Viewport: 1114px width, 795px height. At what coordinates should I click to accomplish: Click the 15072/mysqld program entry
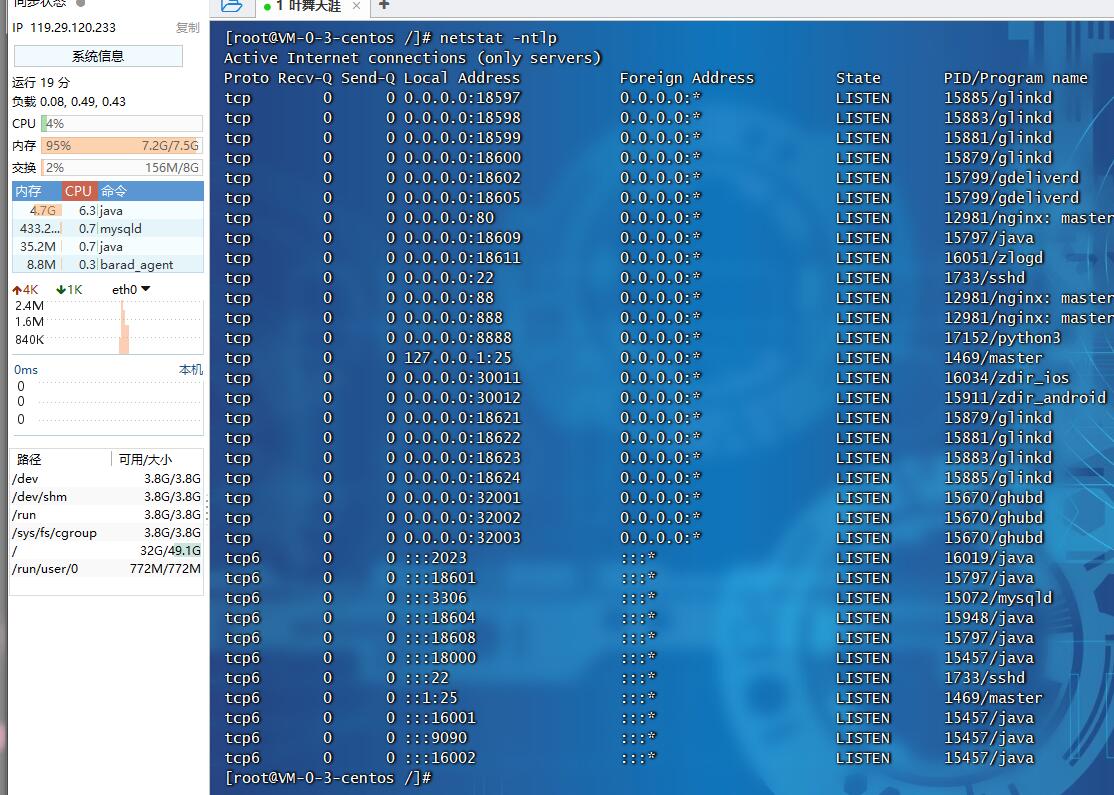pyautogui.click(x=998, y=597)
